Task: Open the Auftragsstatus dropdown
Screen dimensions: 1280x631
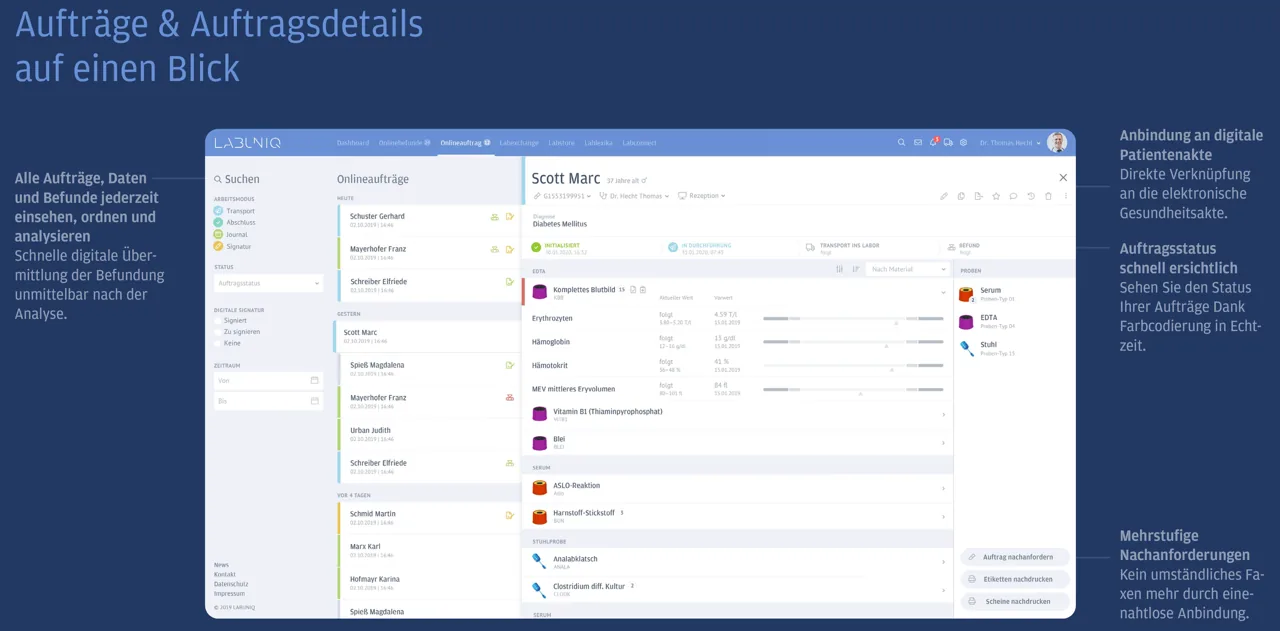Action: [x=268, y=284]
